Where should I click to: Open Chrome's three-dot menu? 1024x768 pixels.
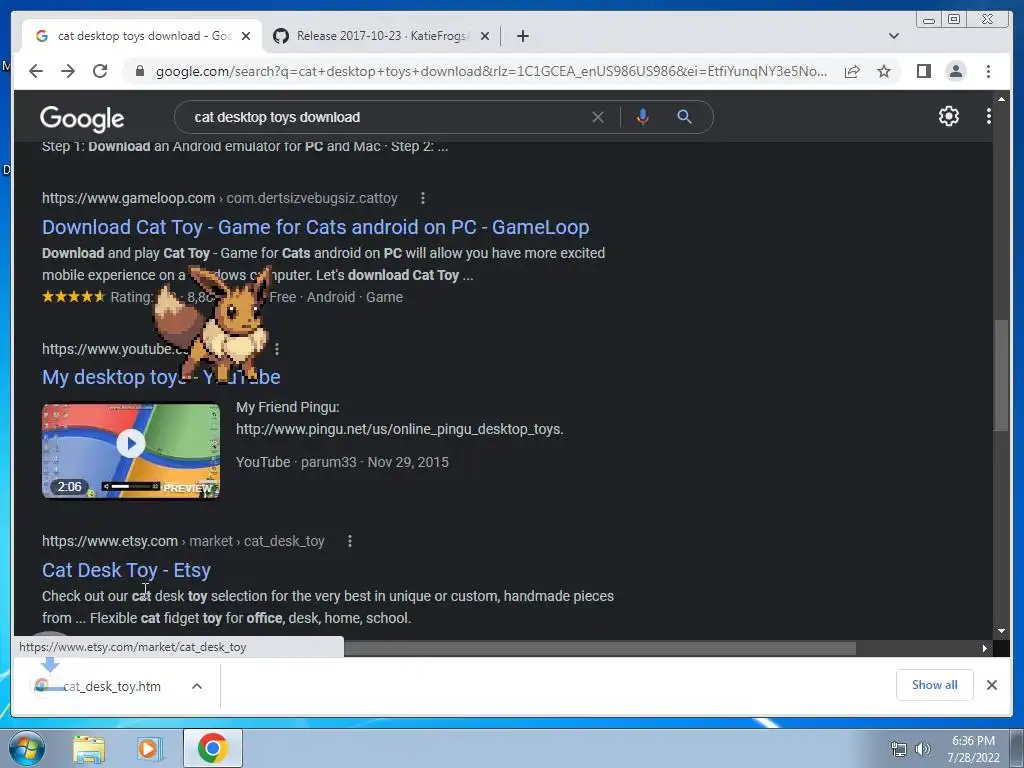point(988,71)
